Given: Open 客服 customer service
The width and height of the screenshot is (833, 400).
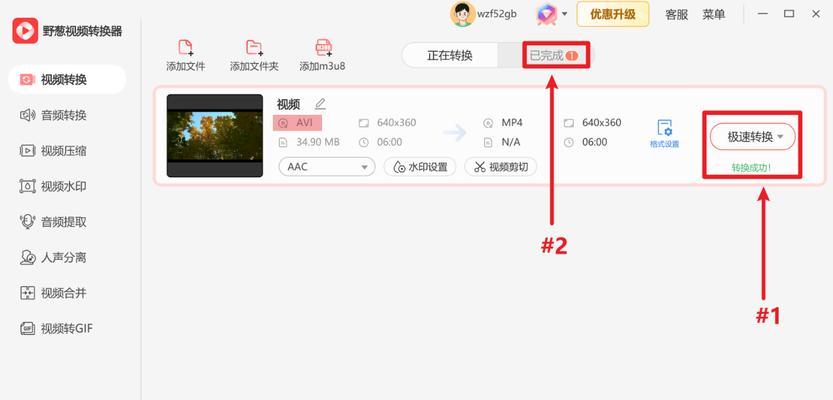Looking at the screenshot, I should (x=677, y=14).
